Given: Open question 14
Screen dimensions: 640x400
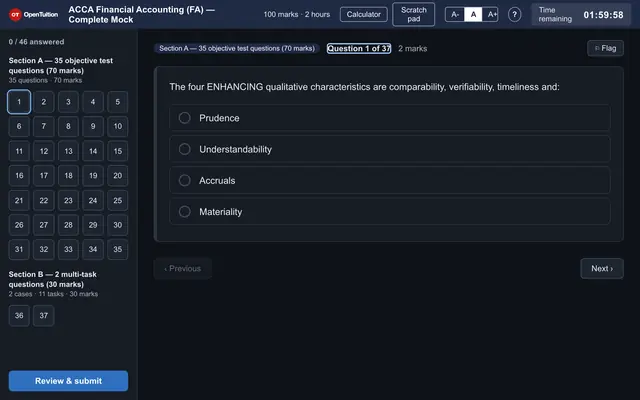Looking at the screenshot, I should (x=93, y=151).
